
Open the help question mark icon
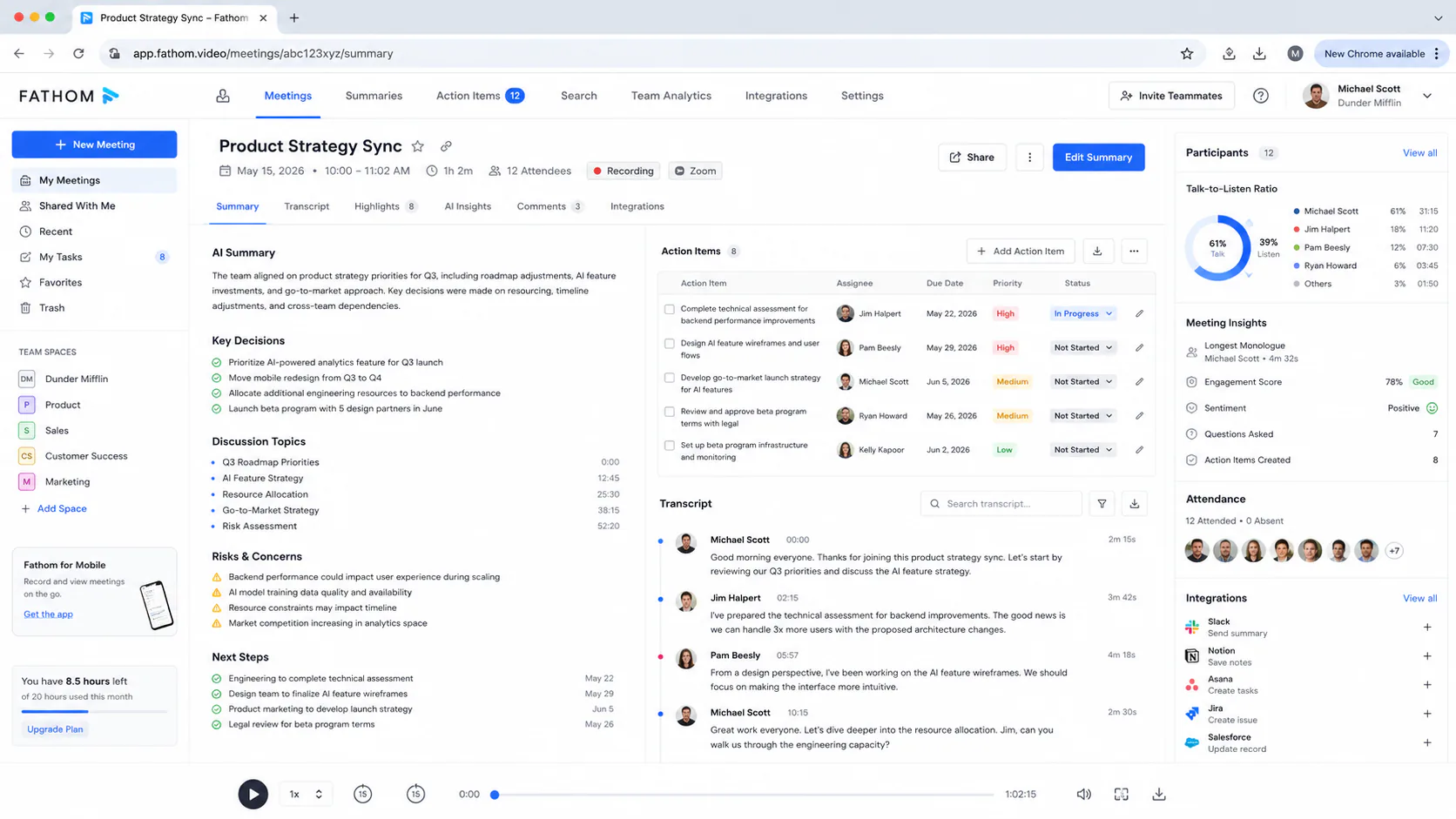click(x=1260, y=96)
